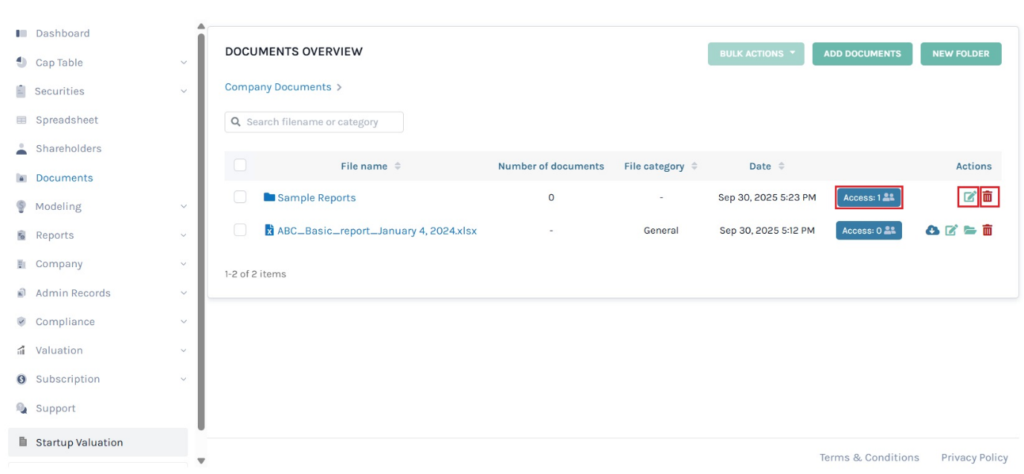Go to Shareholders in the sidebar
Viewport: 1024px width, 474px height.
(x=68, y=149)
